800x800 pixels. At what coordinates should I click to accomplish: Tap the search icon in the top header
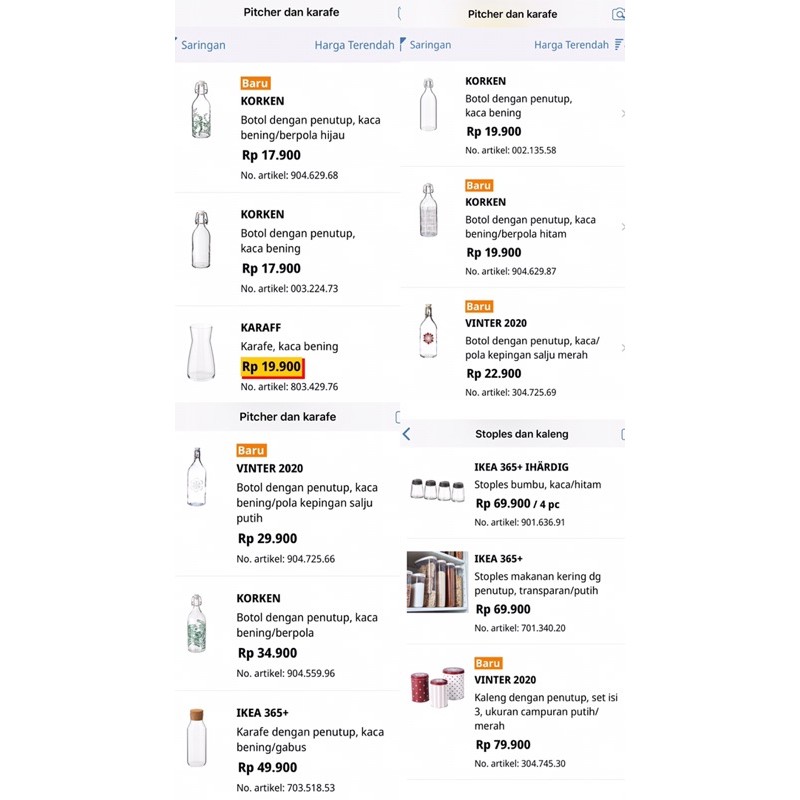coord(619,14)
